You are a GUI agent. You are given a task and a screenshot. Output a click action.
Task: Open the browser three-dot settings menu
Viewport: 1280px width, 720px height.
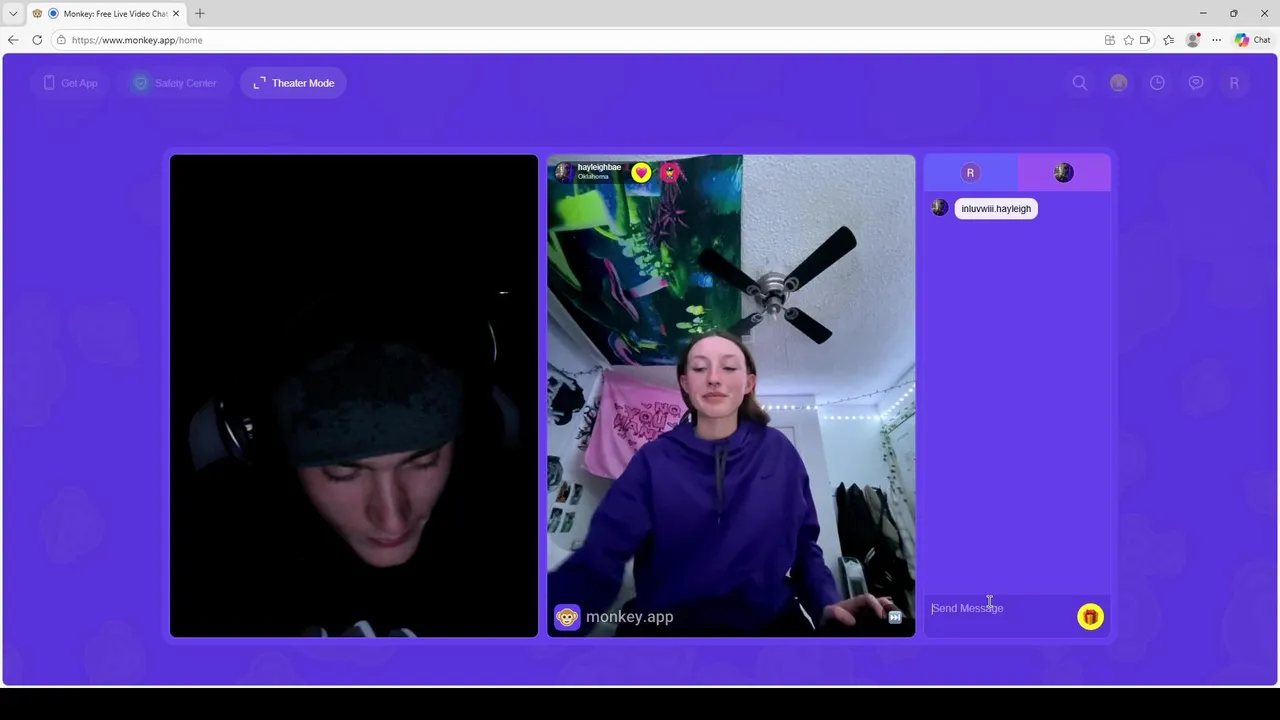1216,40
